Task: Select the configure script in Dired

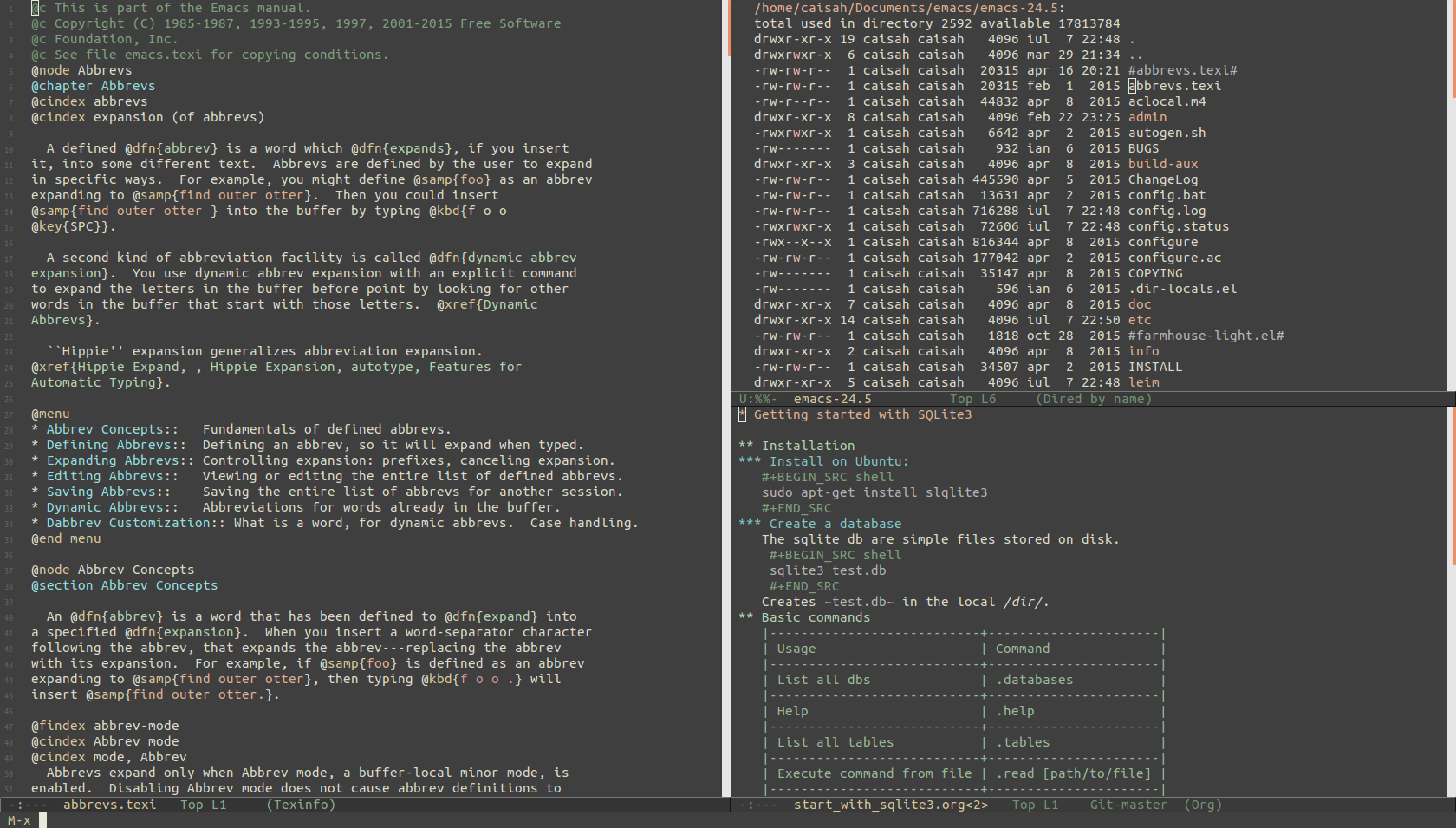Action: 1163,242
